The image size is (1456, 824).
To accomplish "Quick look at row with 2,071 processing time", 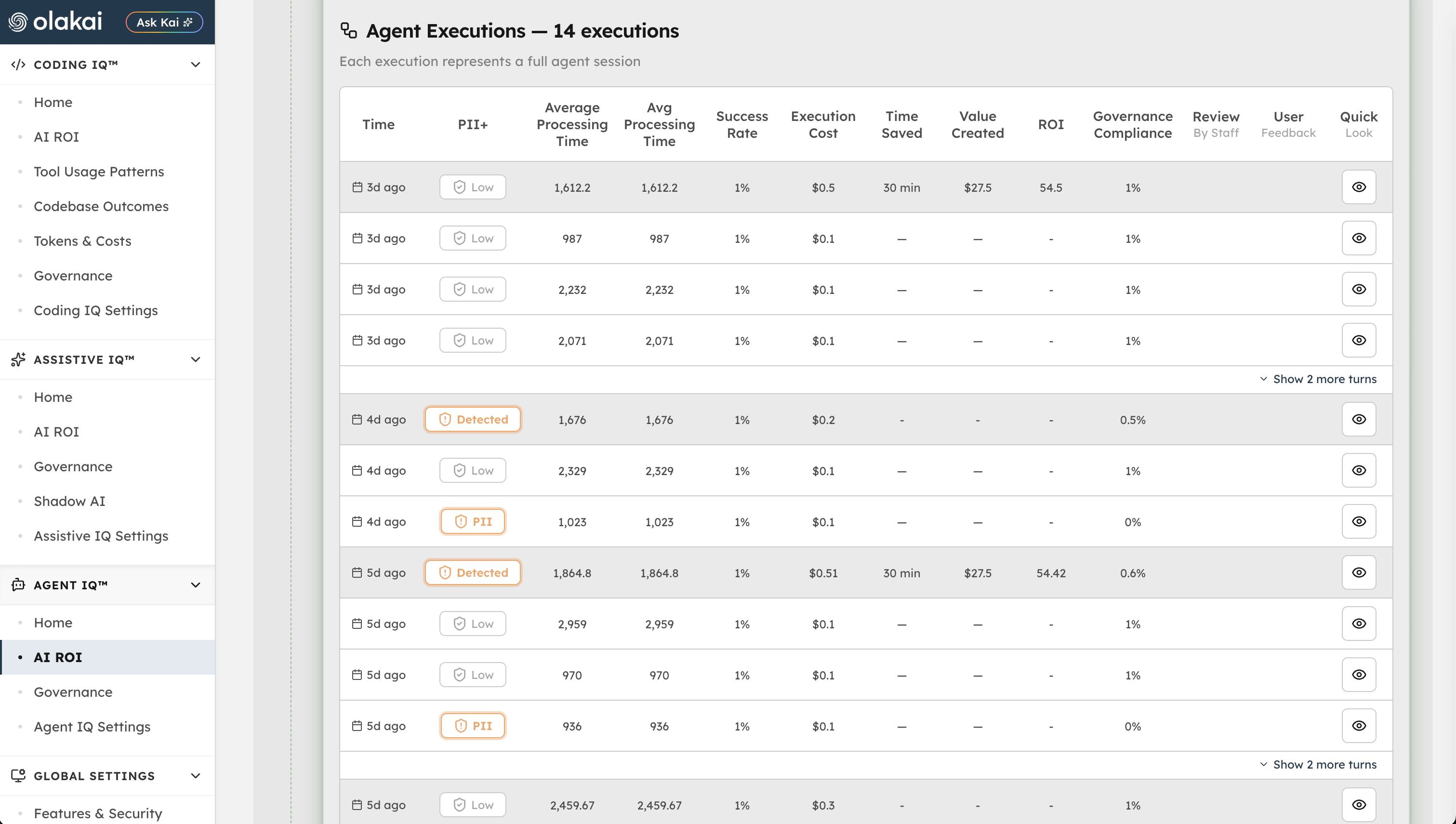I will 1359,340.
